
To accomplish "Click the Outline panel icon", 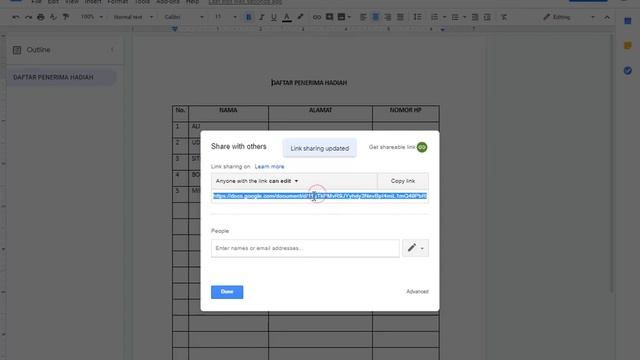I will [x=17, y=50].
